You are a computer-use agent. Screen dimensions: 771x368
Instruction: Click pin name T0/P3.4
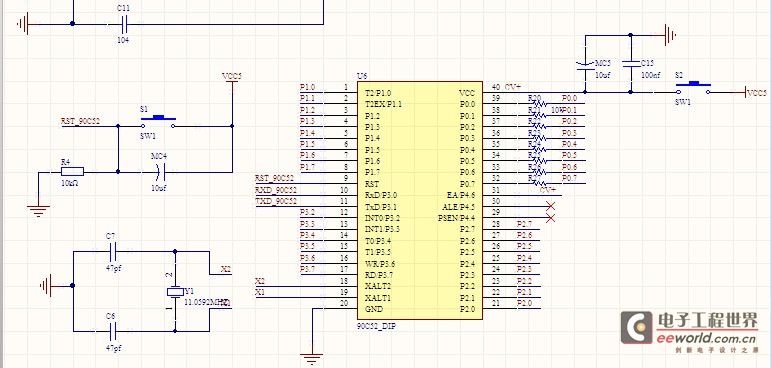pyautogui.click(x=378, y=241)
